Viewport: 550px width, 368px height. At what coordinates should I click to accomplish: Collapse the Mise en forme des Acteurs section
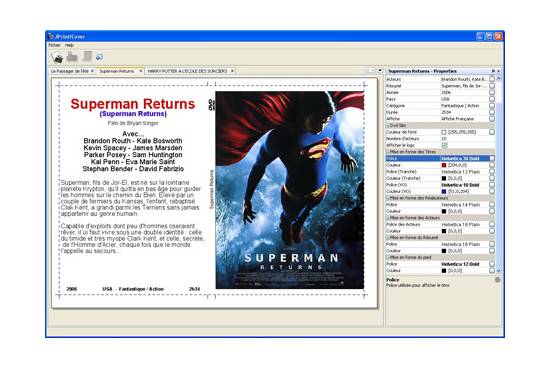(x=388, y=218)
